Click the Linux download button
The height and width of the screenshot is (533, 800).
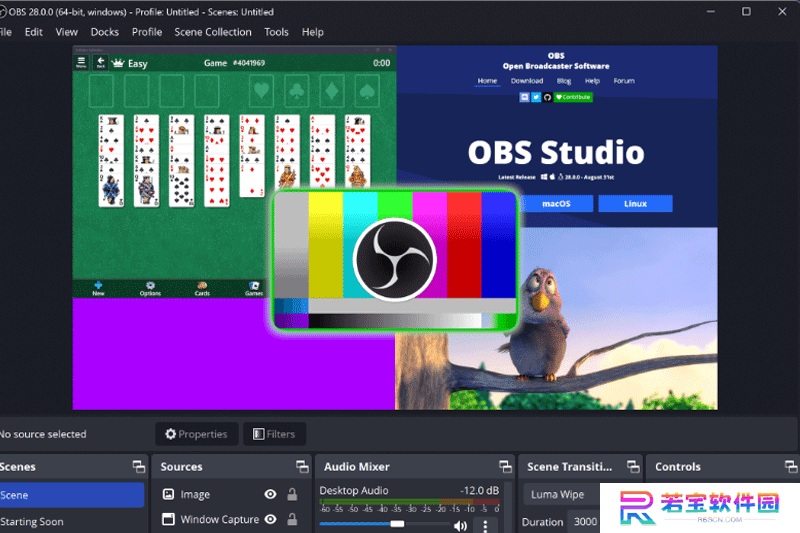[x=635, y=204]
